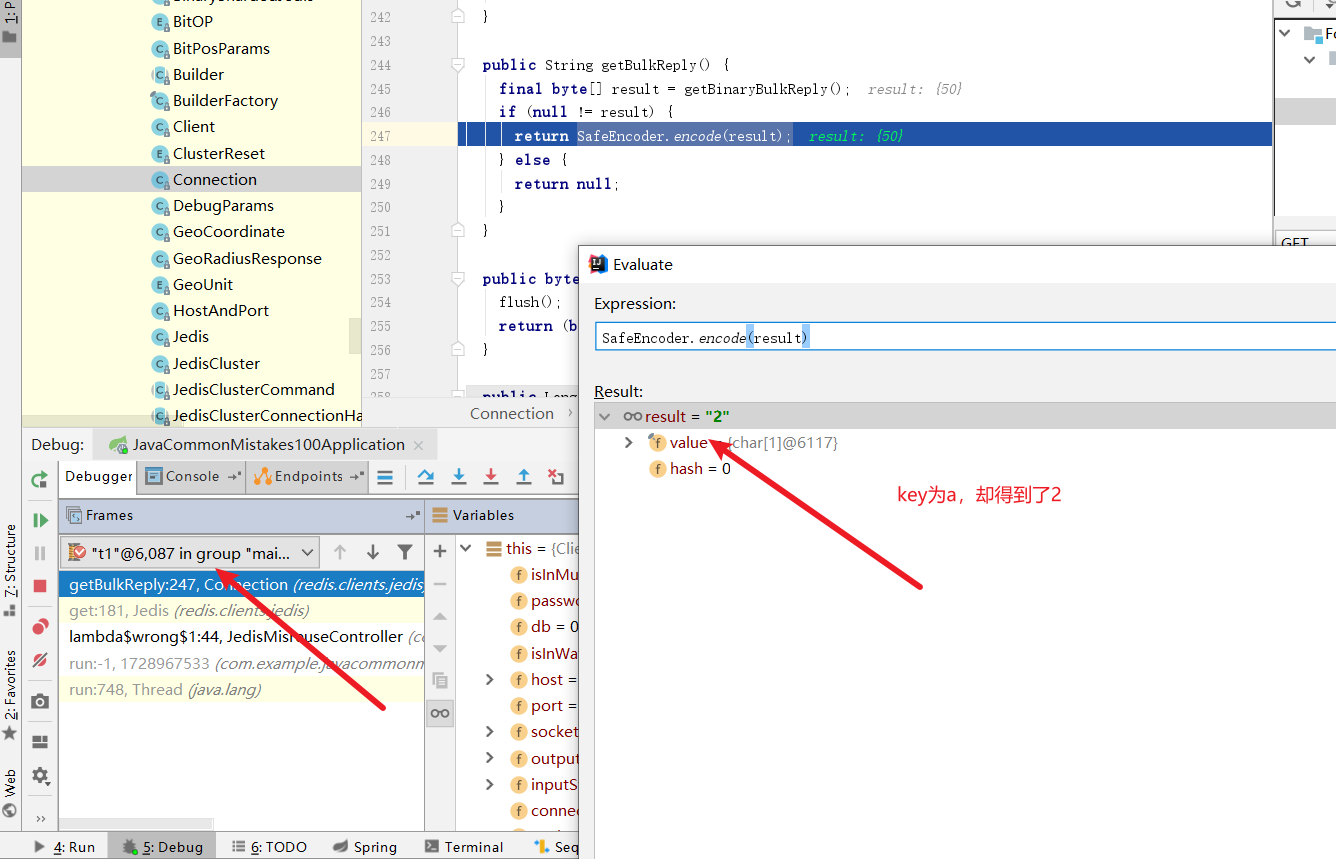
Task: Click the red Force Step Into icon
Action: click(491, 477)
